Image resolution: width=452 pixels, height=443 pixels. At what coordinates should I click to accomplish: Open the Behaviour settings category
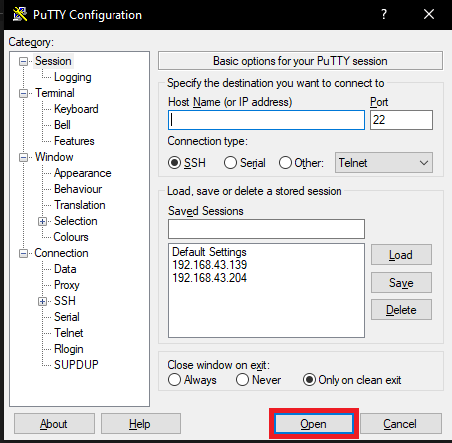(78, 189)
